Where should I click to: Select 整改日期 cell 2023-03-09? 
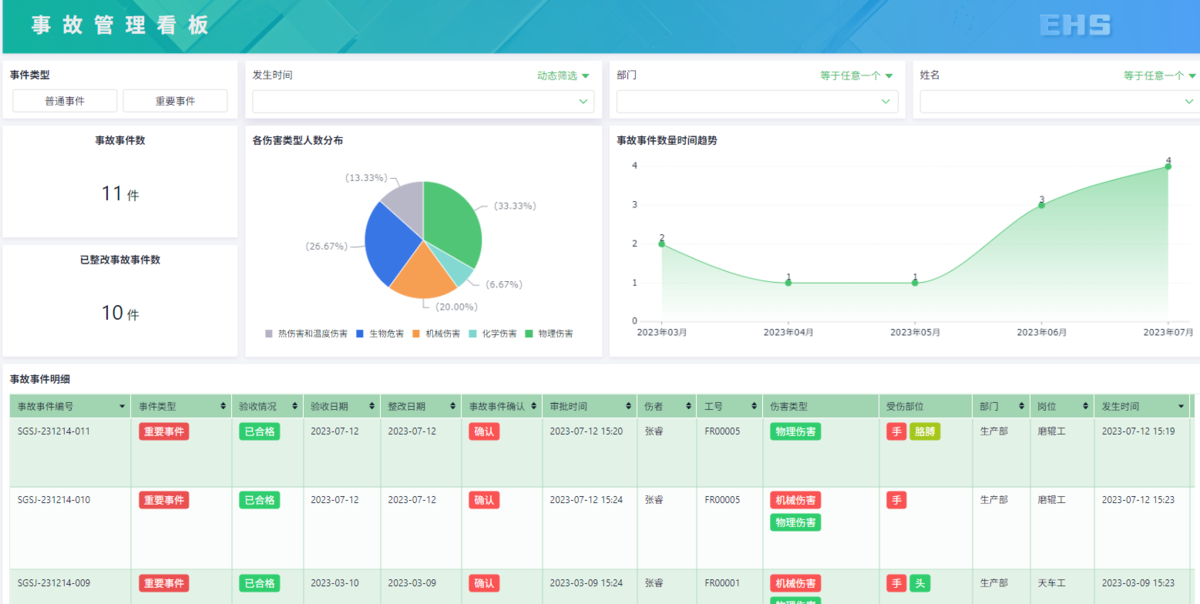coord(419,587)
